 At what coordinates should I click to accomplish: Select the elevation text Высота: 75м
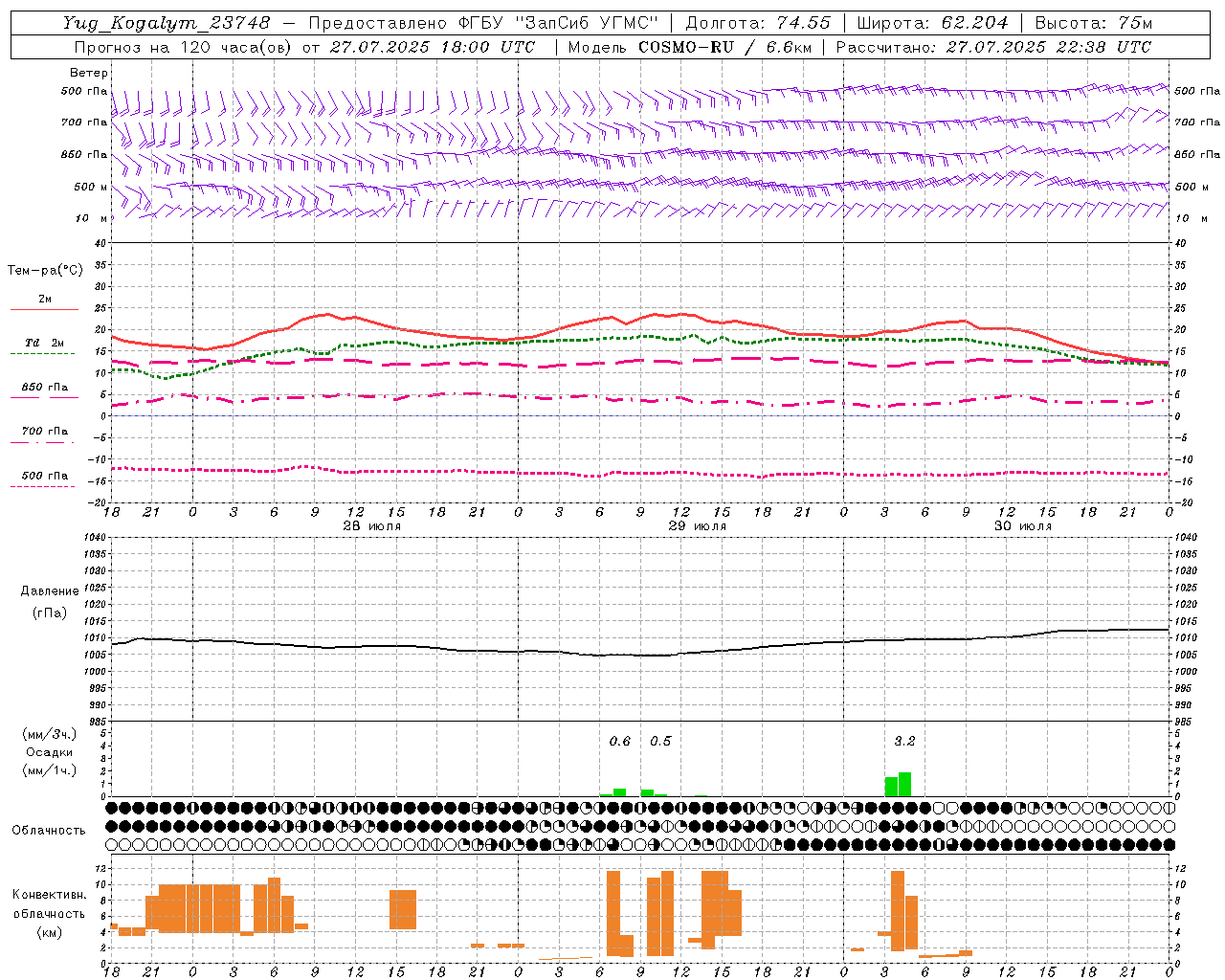tap(1094, 23)
